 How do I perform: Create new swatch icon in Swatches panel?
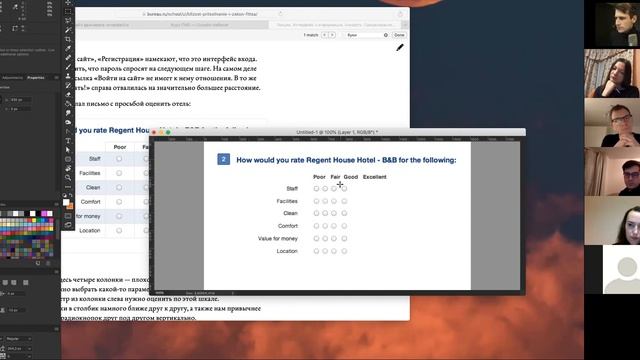pyautogui.click(x=38, y=263)
